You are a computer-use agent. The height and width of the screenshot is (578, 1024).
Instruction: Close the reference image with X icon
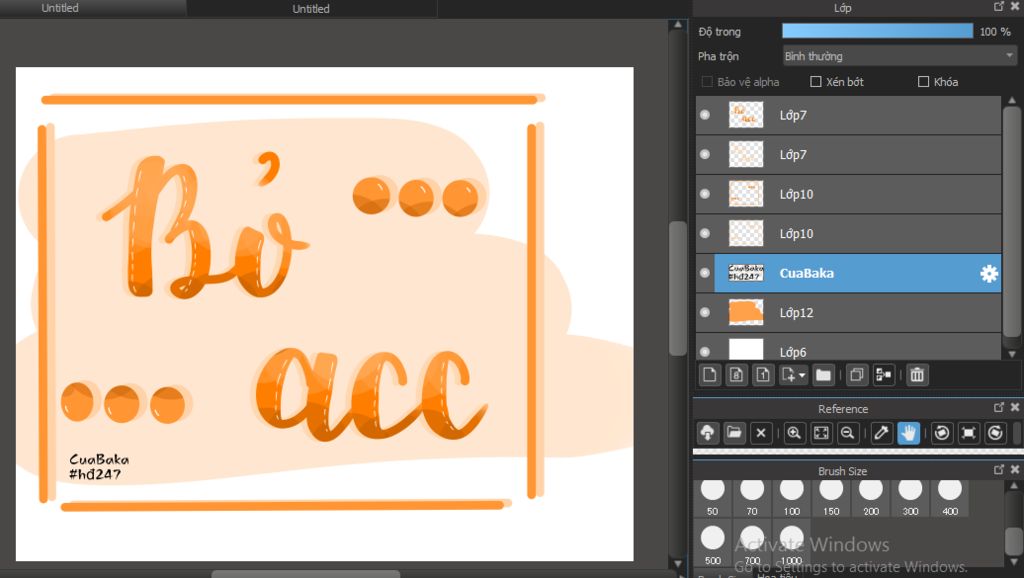click(761, 433)
